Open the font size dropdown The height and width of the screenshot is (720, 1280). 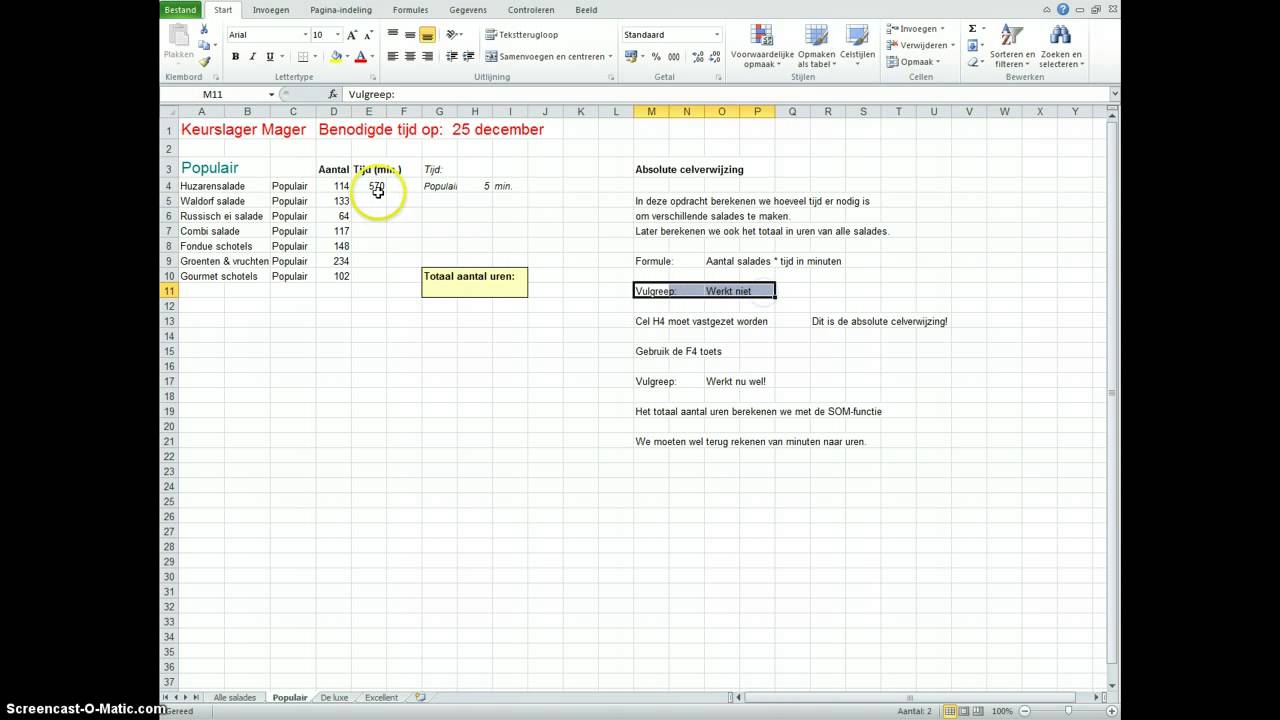pyautogui.click(x=336, y=35)
